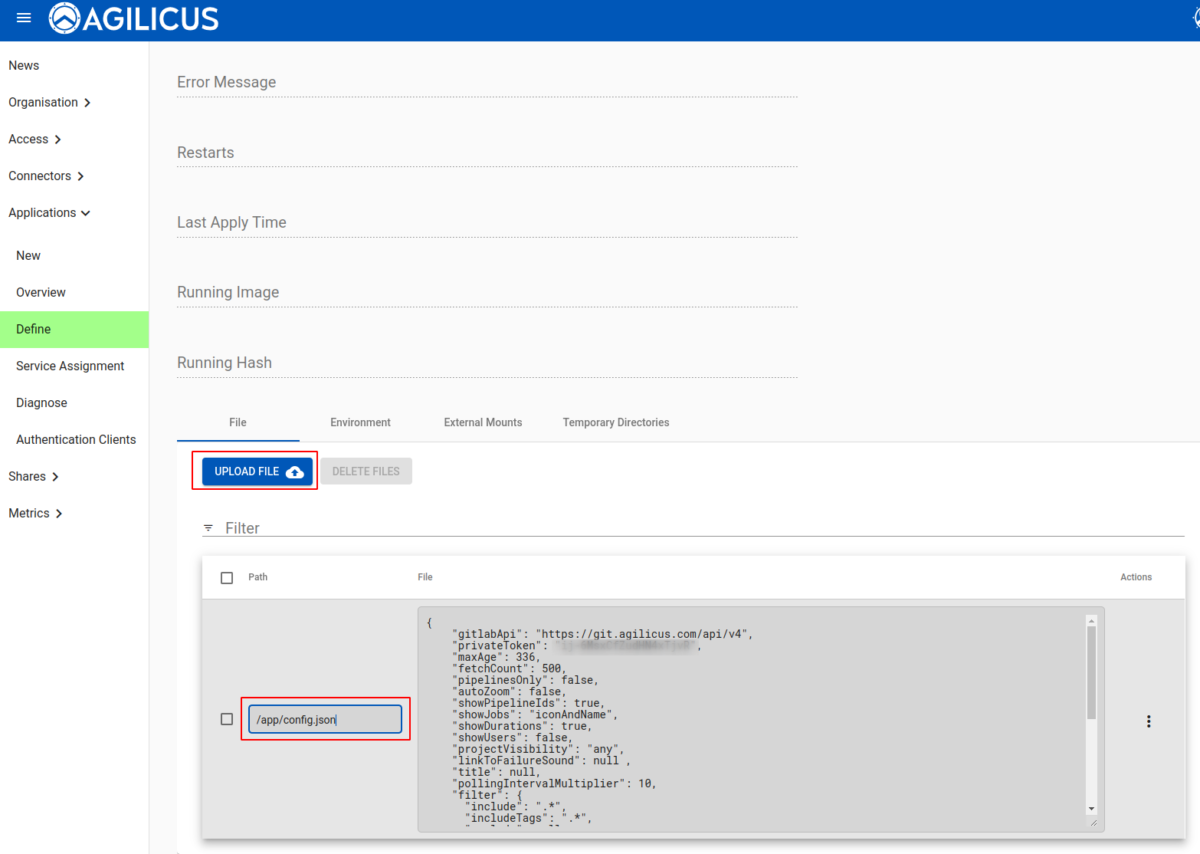Open the row actions kebab menu
The width and height of the screenshot is (1200, 854).
[x=1148, y=721]
